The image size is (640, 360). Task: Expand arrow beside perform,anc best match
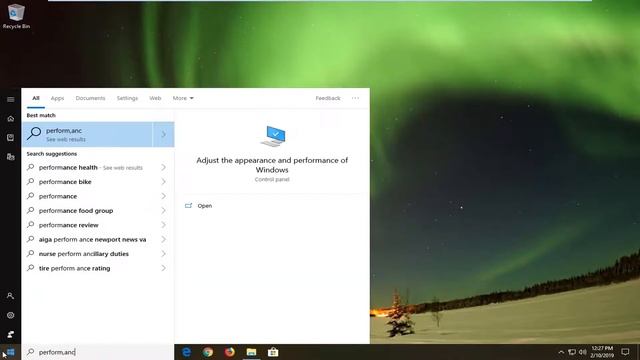click(x=164, y=134)
